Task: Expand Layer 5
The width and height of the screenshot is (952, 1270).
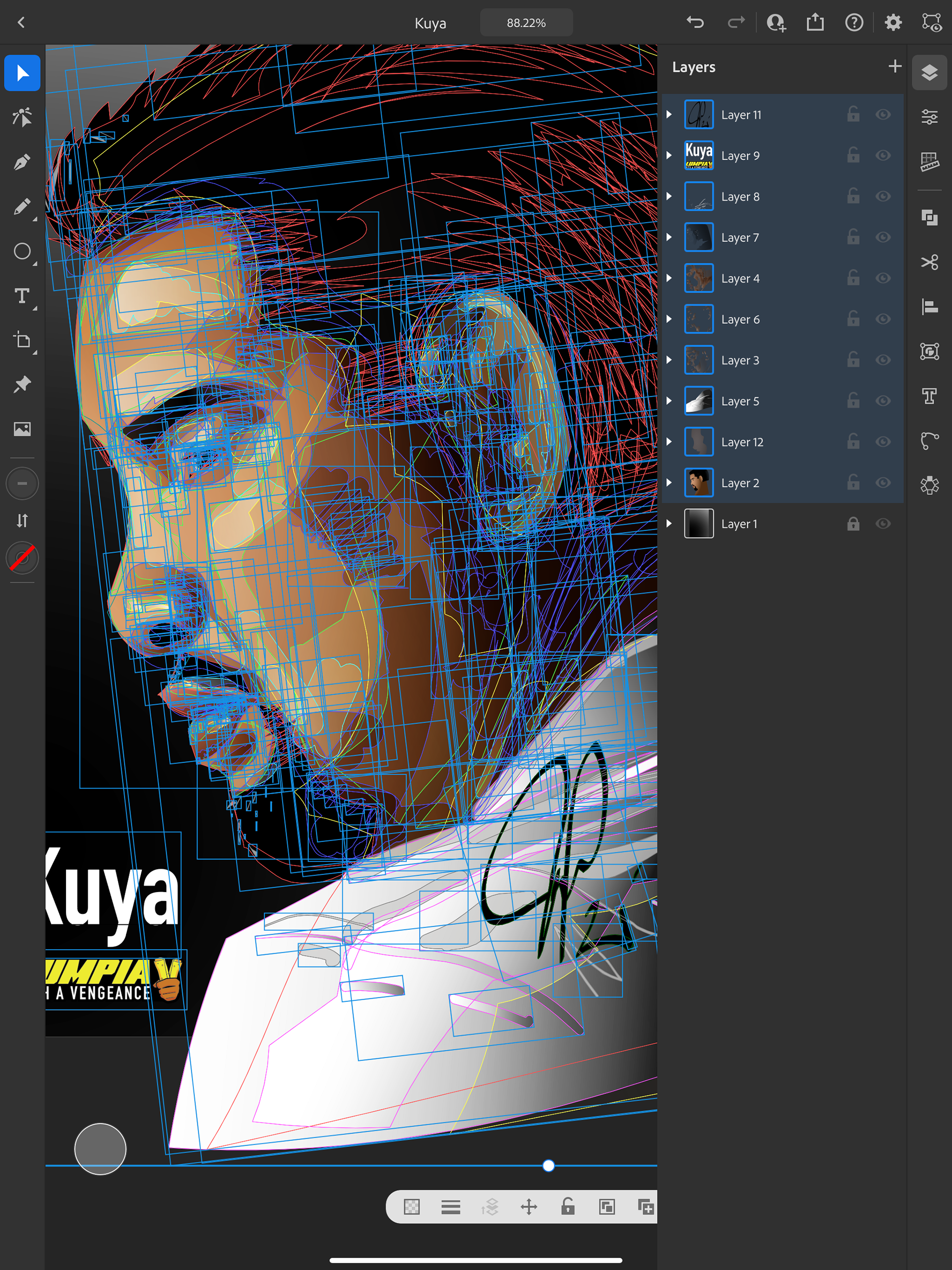Action: (x=669, y=401)
